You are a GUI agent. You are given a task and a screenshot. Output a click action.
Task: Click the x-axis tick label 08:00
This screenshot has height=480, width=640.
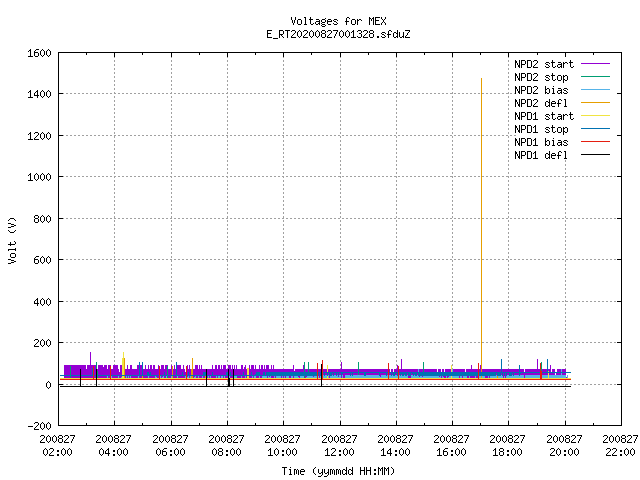point(226,452)
